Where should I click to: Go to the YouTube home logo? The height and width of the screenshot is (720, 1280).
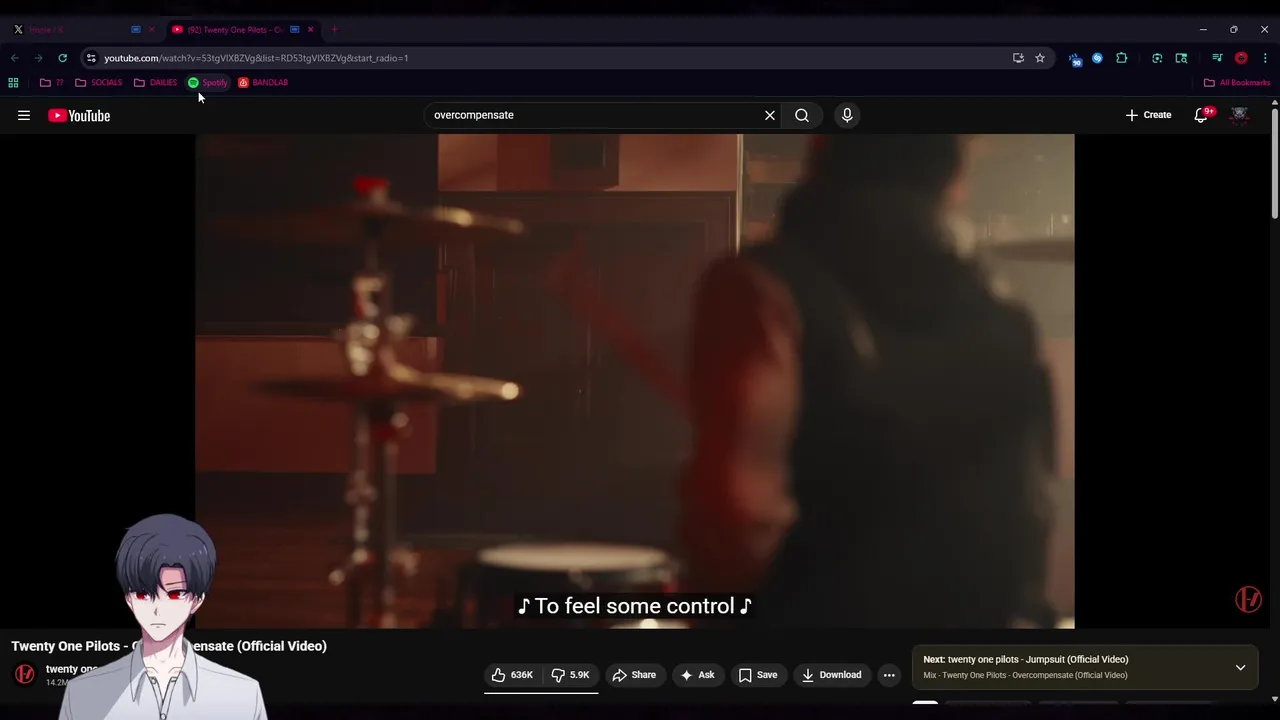click(x=79, y=116)
